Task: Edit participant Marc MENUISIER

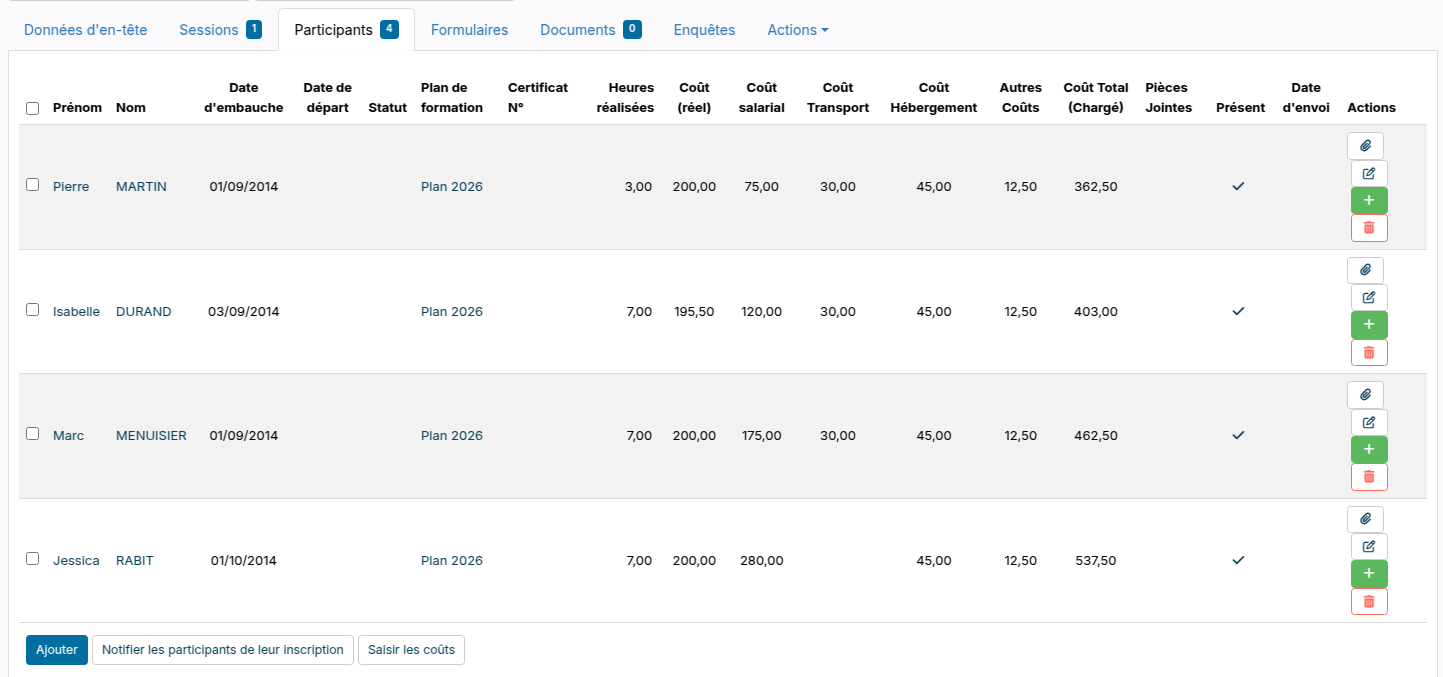Action: [1369, 422]
